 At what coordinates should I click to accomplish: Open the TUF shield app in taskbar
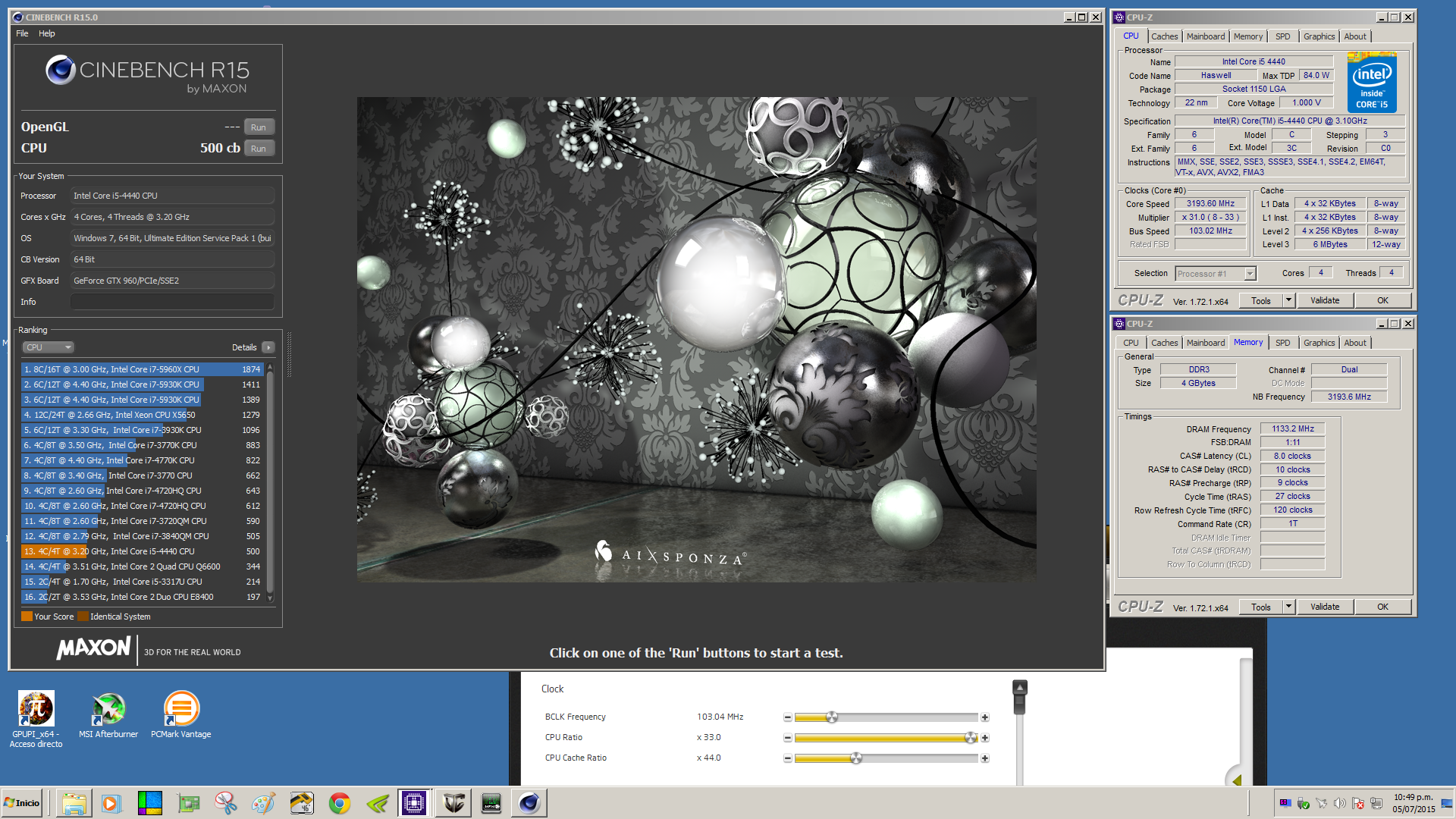(x=453, y=803)
